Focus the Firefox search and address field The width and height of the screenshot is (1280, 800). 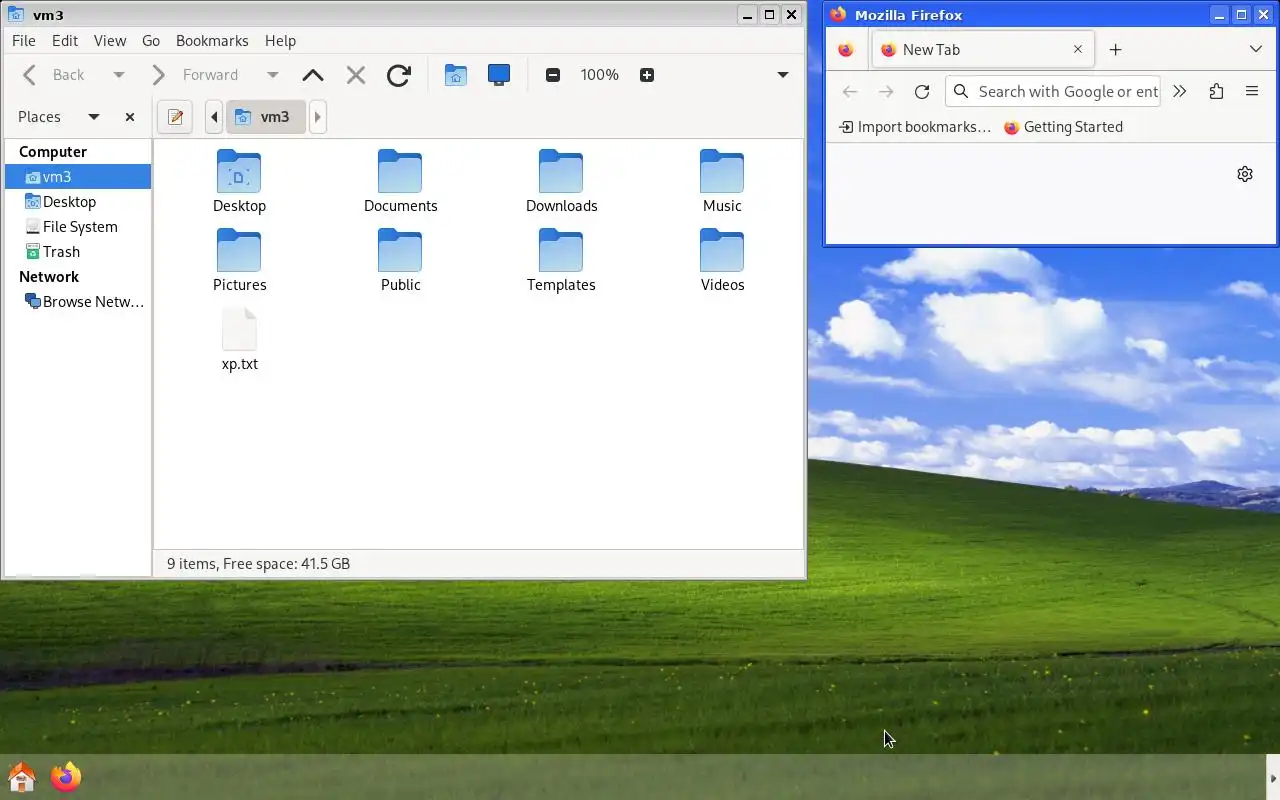tap(1053, 92)
